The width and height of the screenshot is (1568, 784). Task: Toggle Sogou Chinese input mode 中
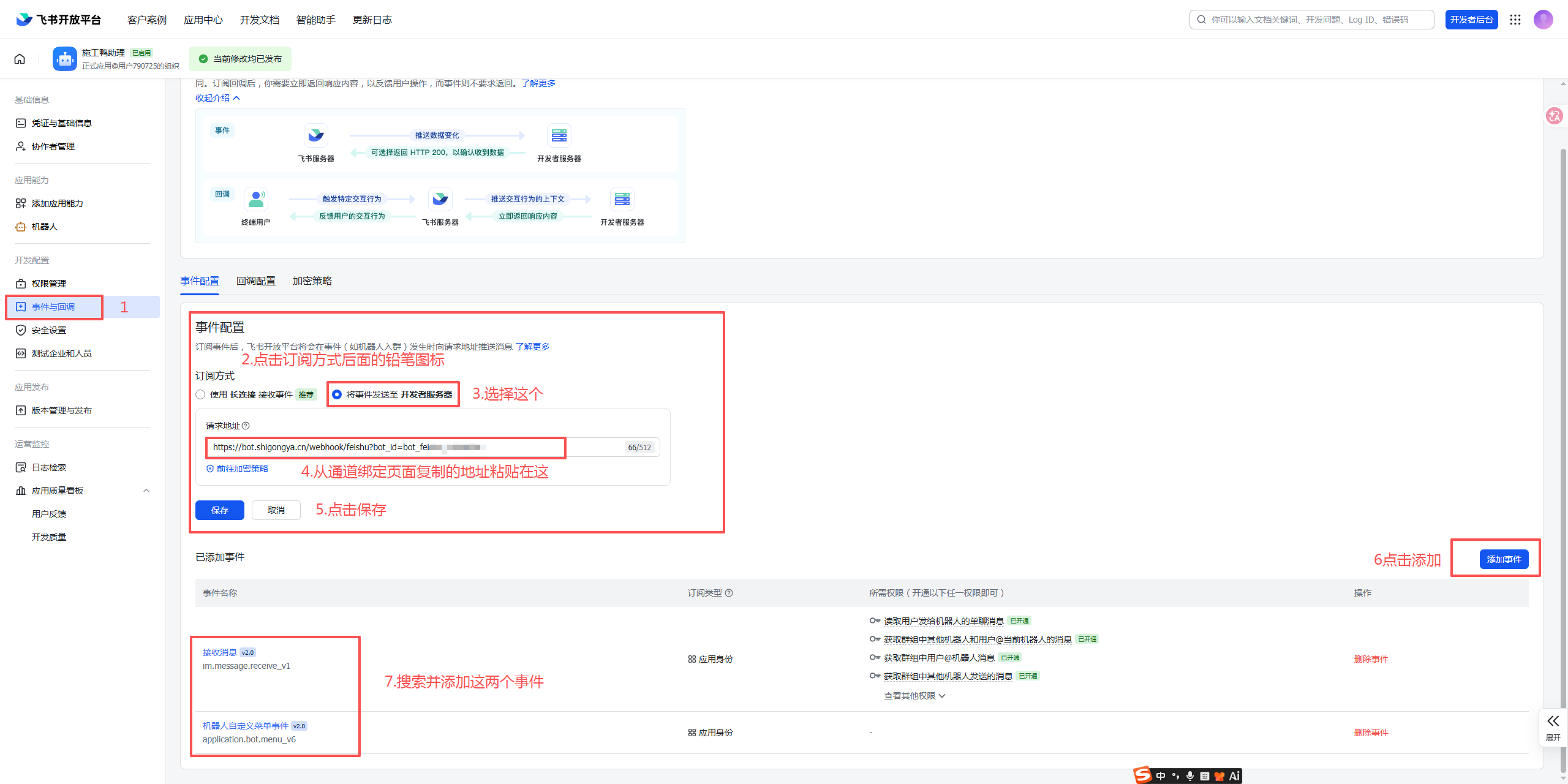tap(1161, 776)
